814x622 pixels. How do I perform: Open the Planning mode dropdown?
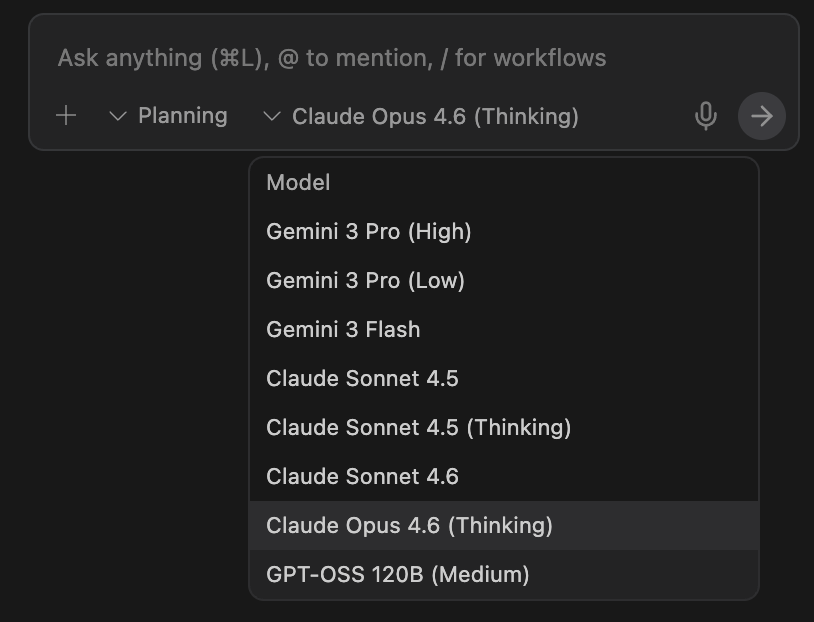coord(168,116)
